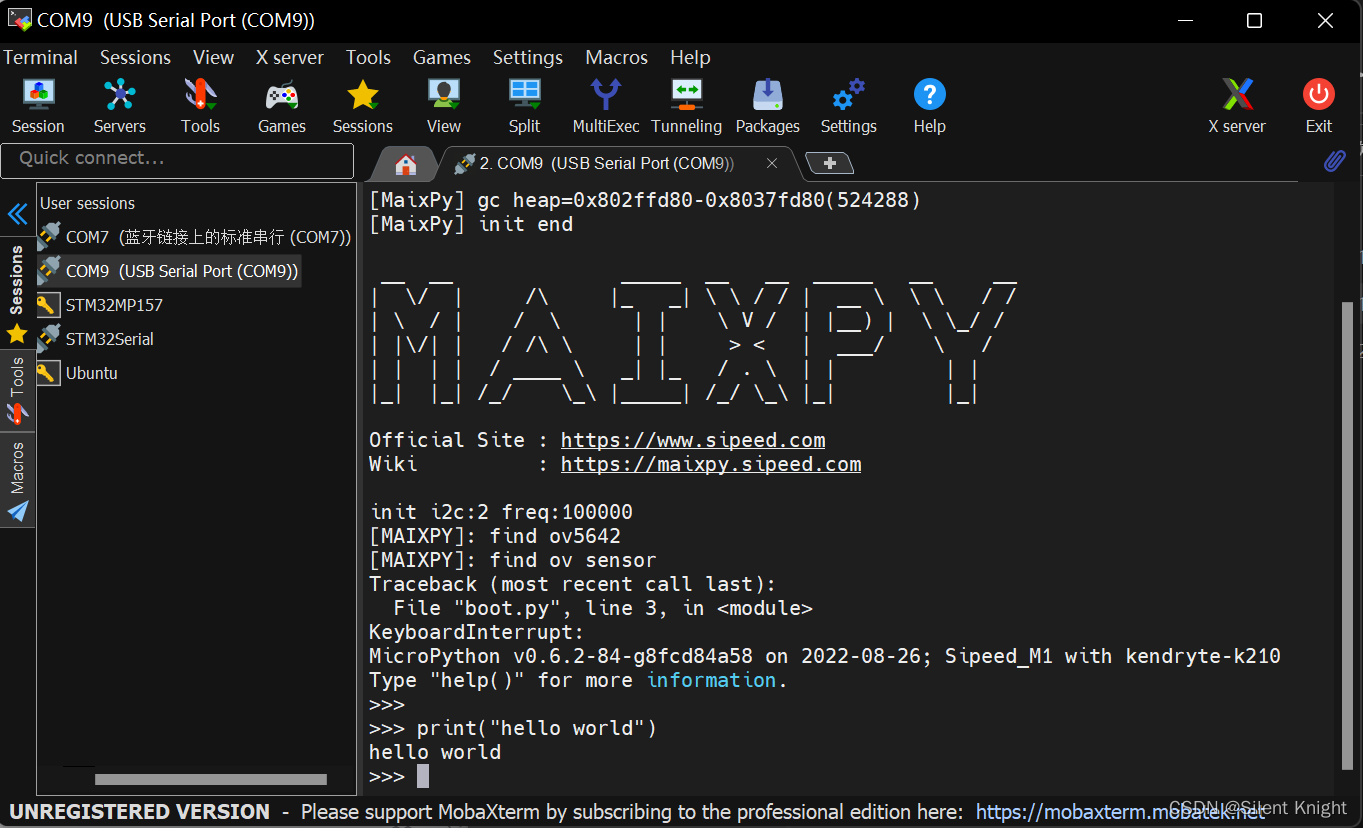Click the Split toolbar icon
Viewport: 1363px width, 828px height.
[x=524, y=106]
